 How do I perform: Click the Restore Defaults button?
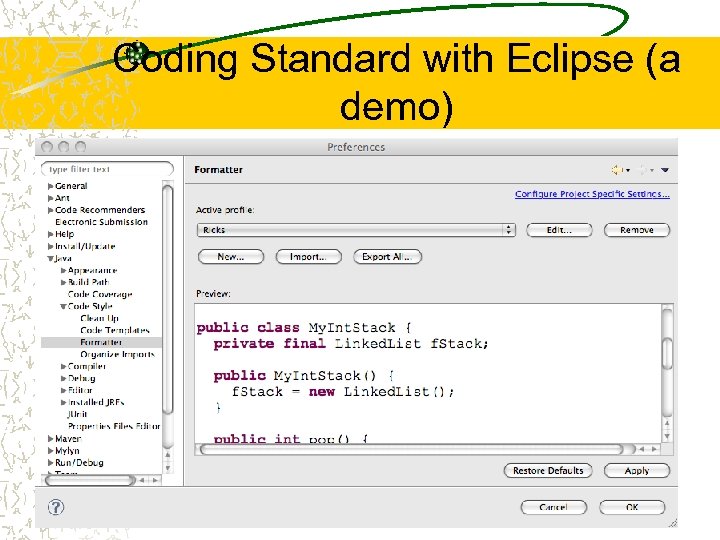pos(548,471)
